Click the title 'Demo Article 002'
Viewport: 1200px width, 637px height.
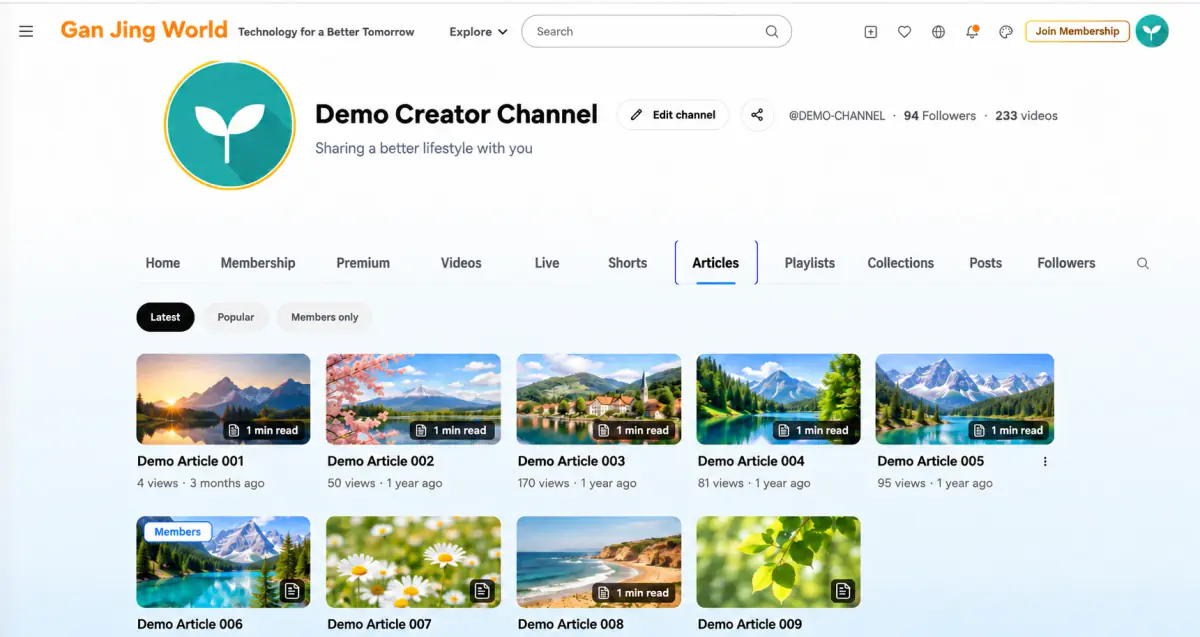381,461
